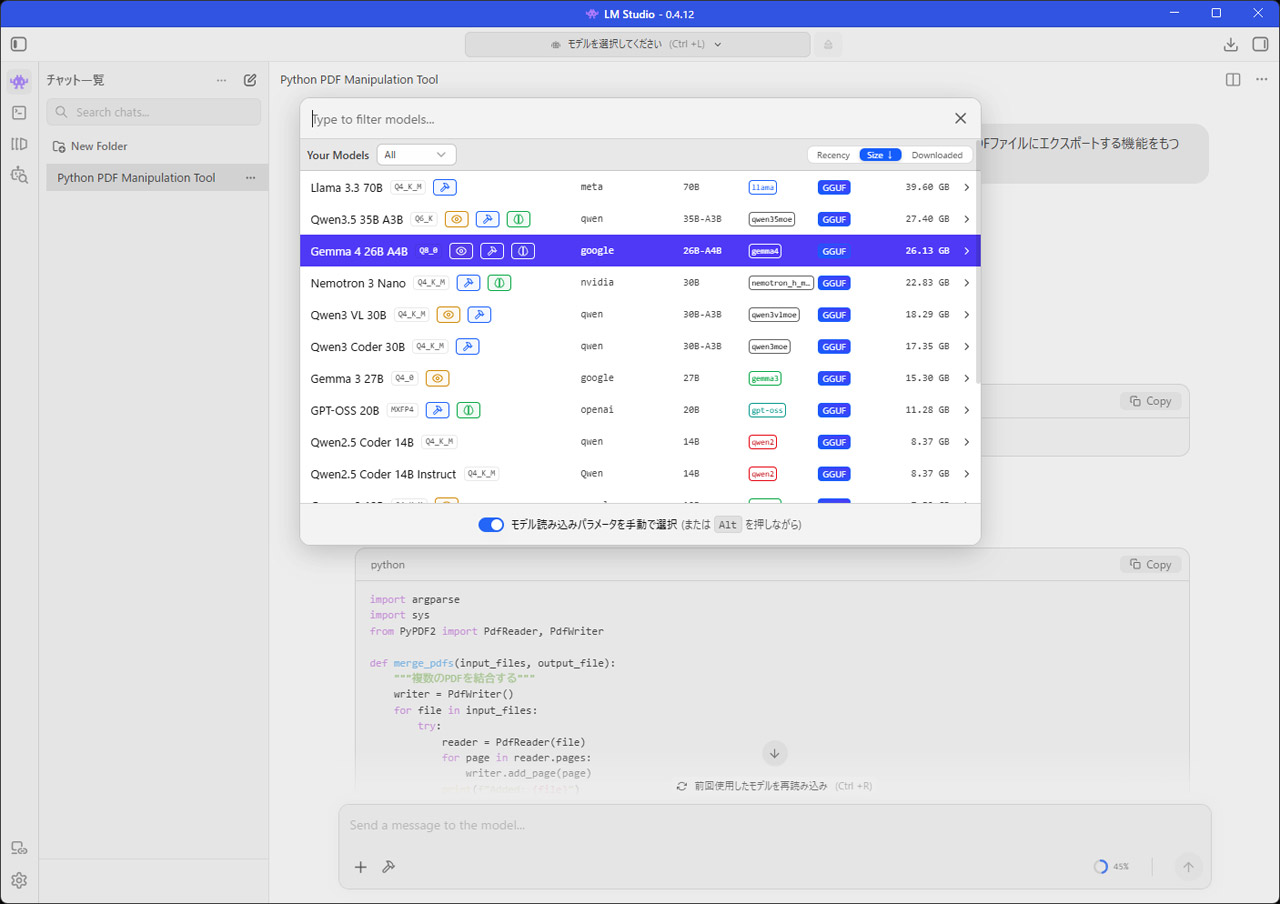Click the scroll-to-bottom arrow in the chat
The height and width of the screenshot is (904, 1280).
coord(774,753)
